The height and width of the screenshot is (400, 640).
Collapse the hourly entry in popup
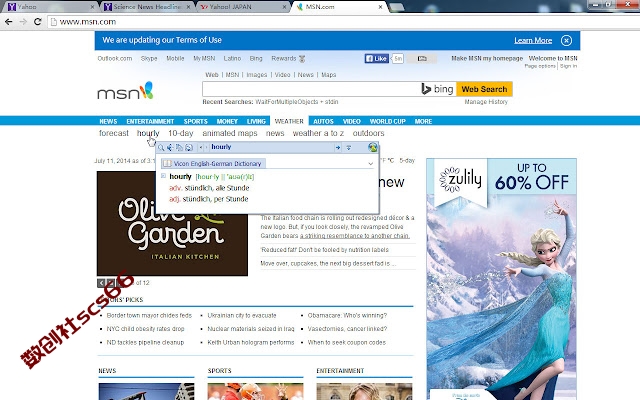(163, 176)
